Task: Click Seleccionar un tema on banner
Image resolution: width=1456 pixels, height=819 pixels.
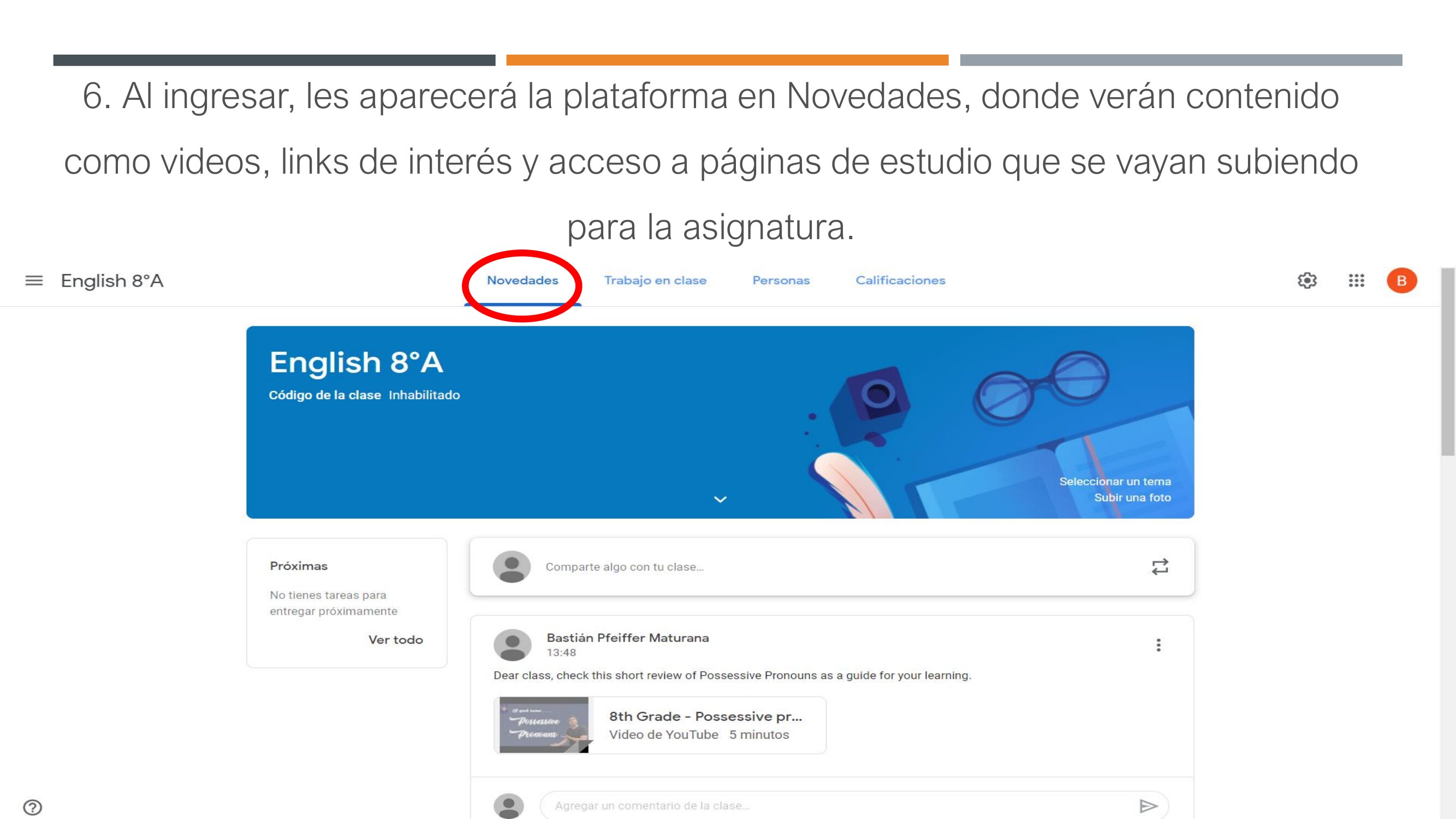Action: point(1115,482)
